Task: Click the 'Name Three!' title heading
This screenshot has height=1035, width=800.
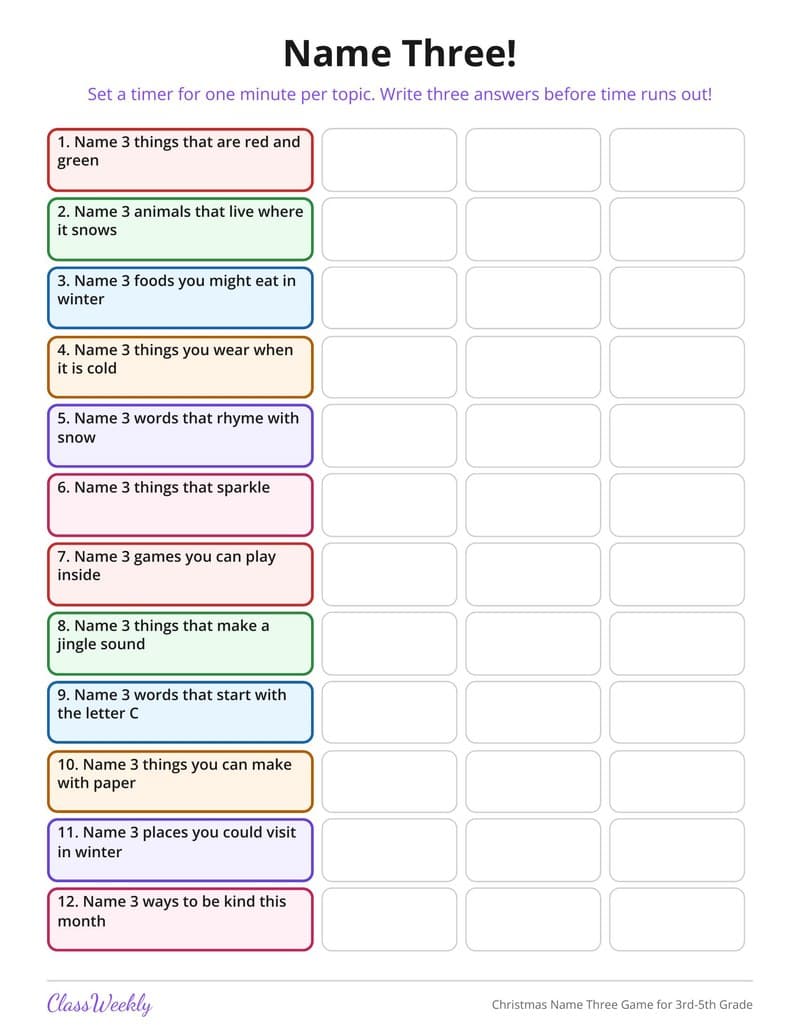Action: tap(400, 53)
